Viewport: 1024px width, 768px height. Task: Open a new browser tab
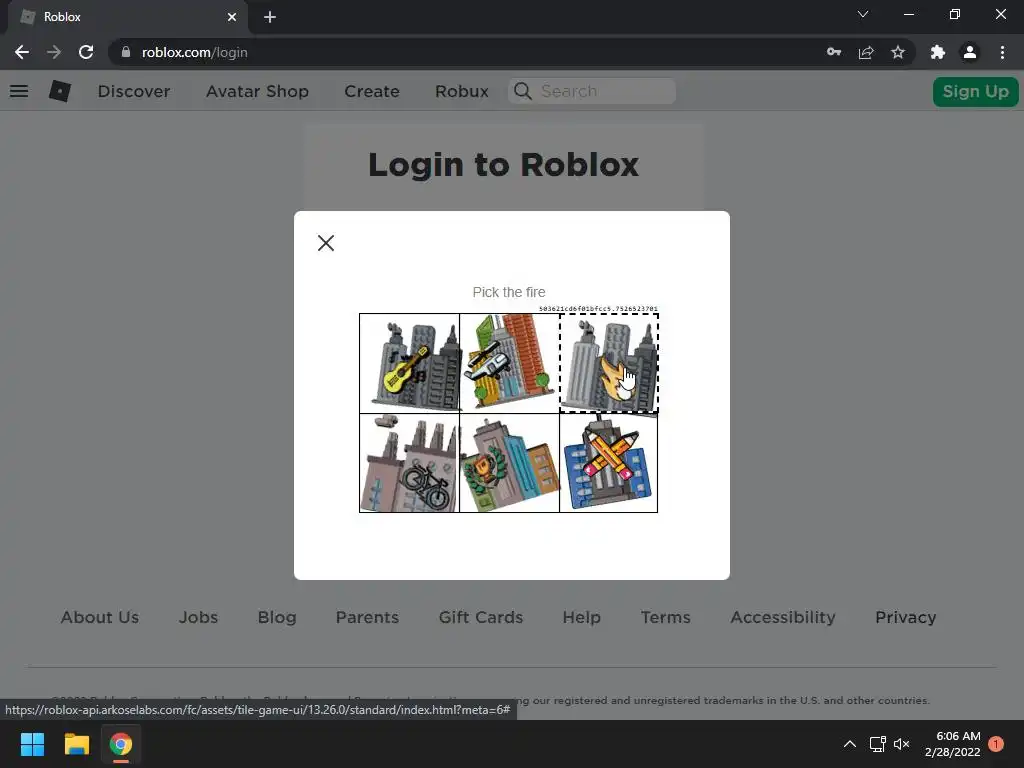pyautogui.click(x=270, y=17)
